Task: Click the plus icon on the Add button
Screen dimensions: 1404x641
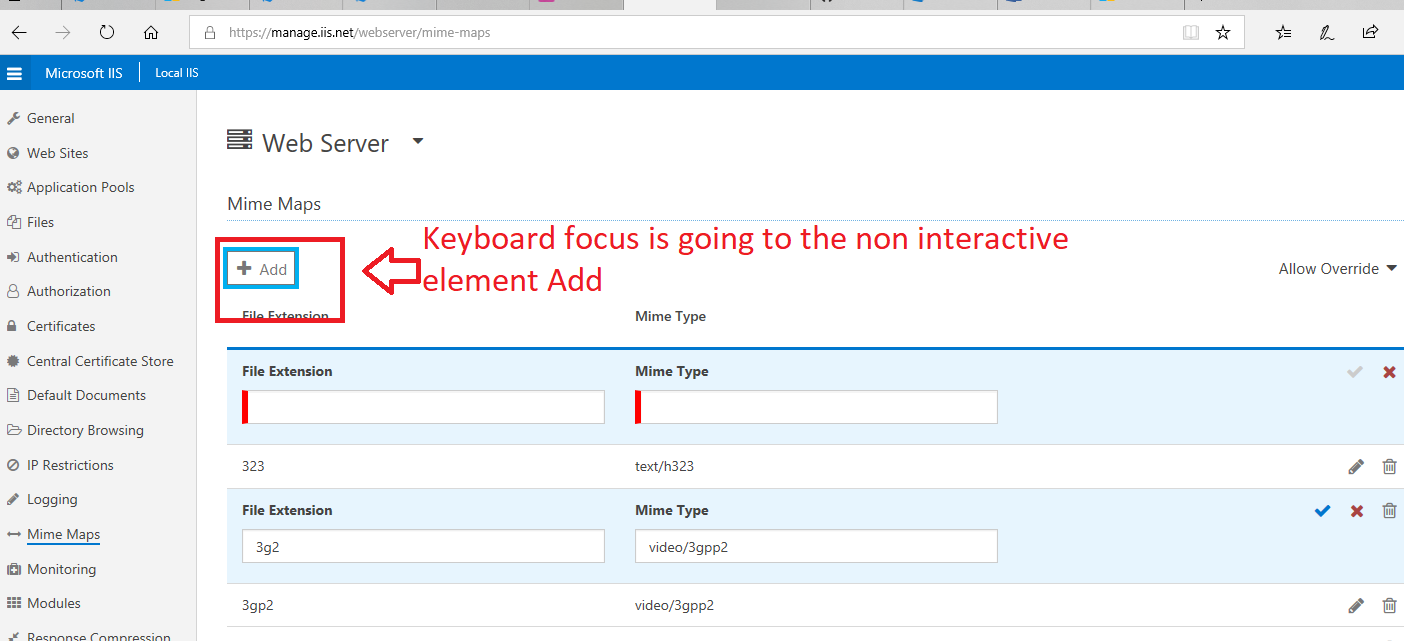Action: [x=244, y=268]
